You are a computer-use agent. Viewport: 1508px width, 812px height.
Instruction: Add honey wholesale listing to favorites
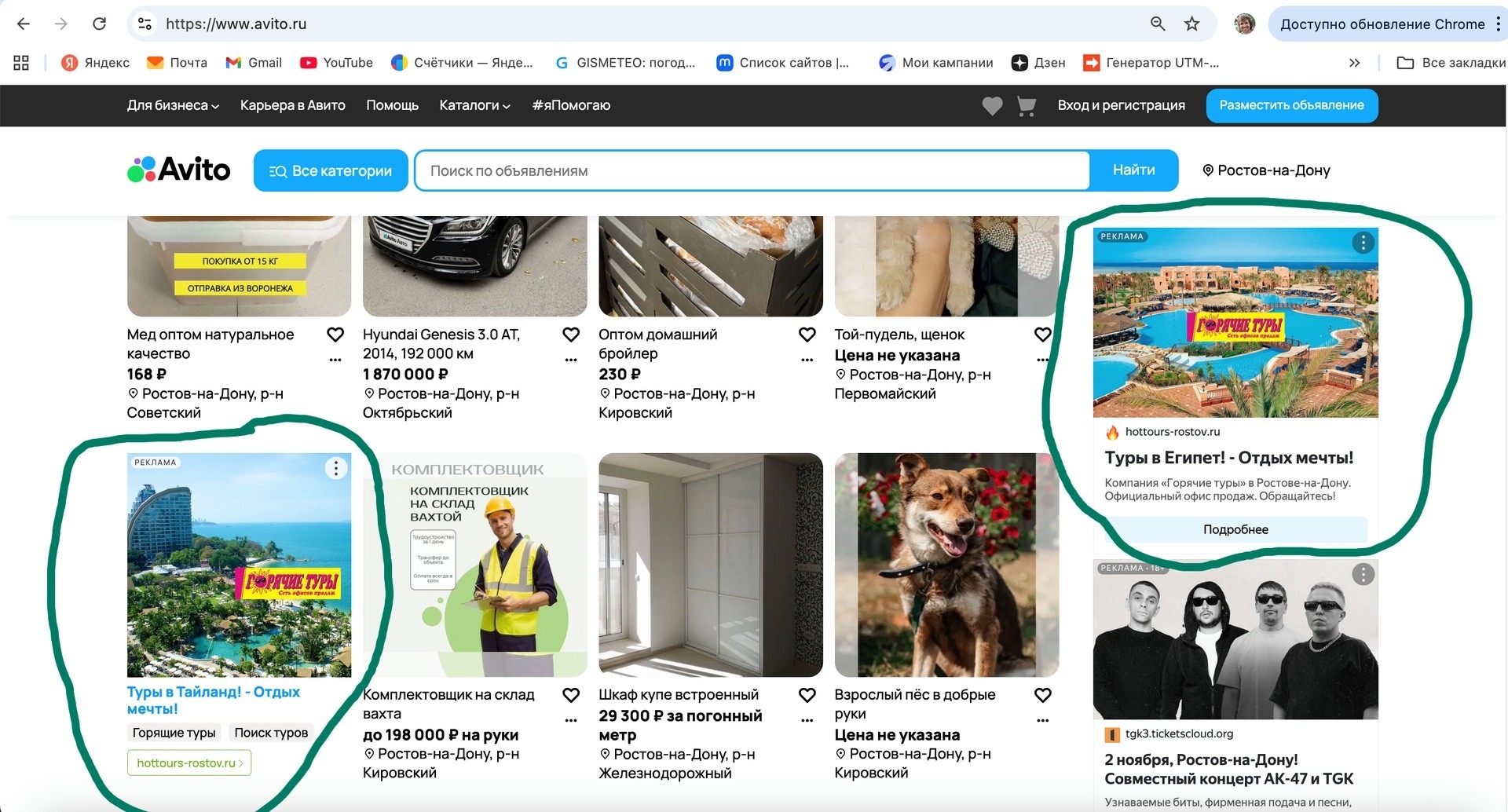[335, 335]
